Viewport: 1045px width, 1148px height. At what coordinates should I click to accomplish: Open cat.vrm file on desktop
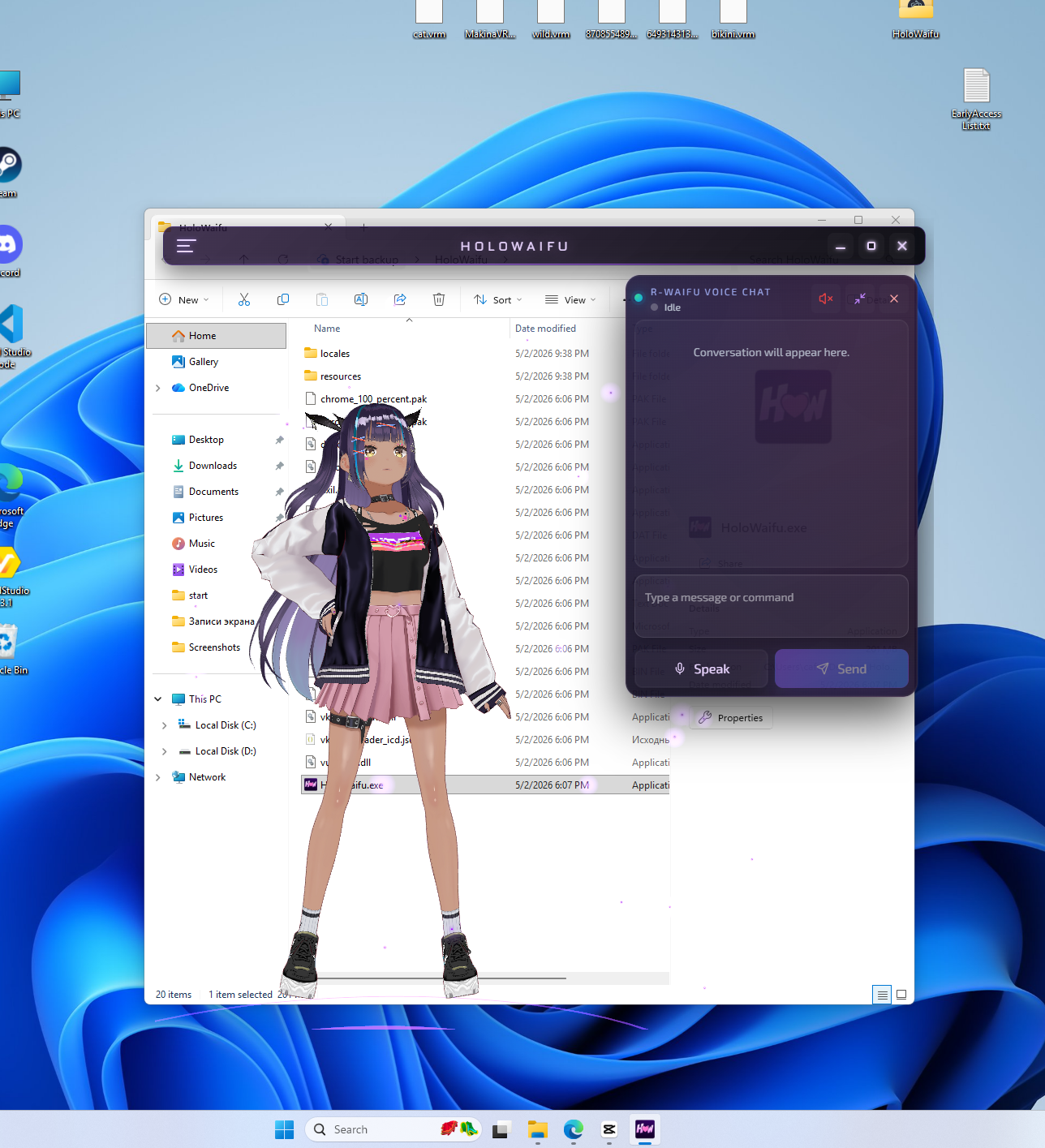(x=429, y=19)
